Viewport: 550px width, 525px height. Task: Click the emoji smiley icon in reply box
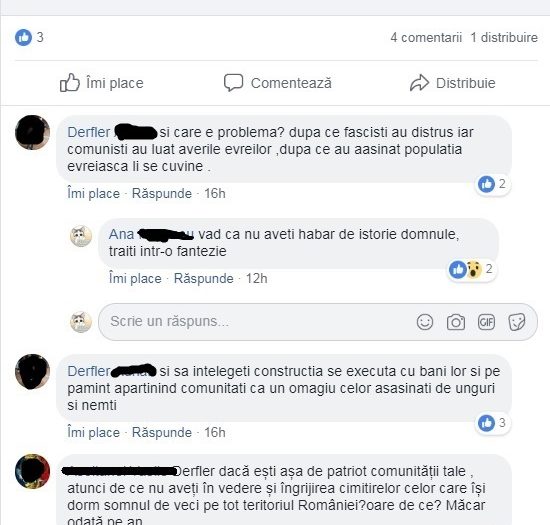425,322
